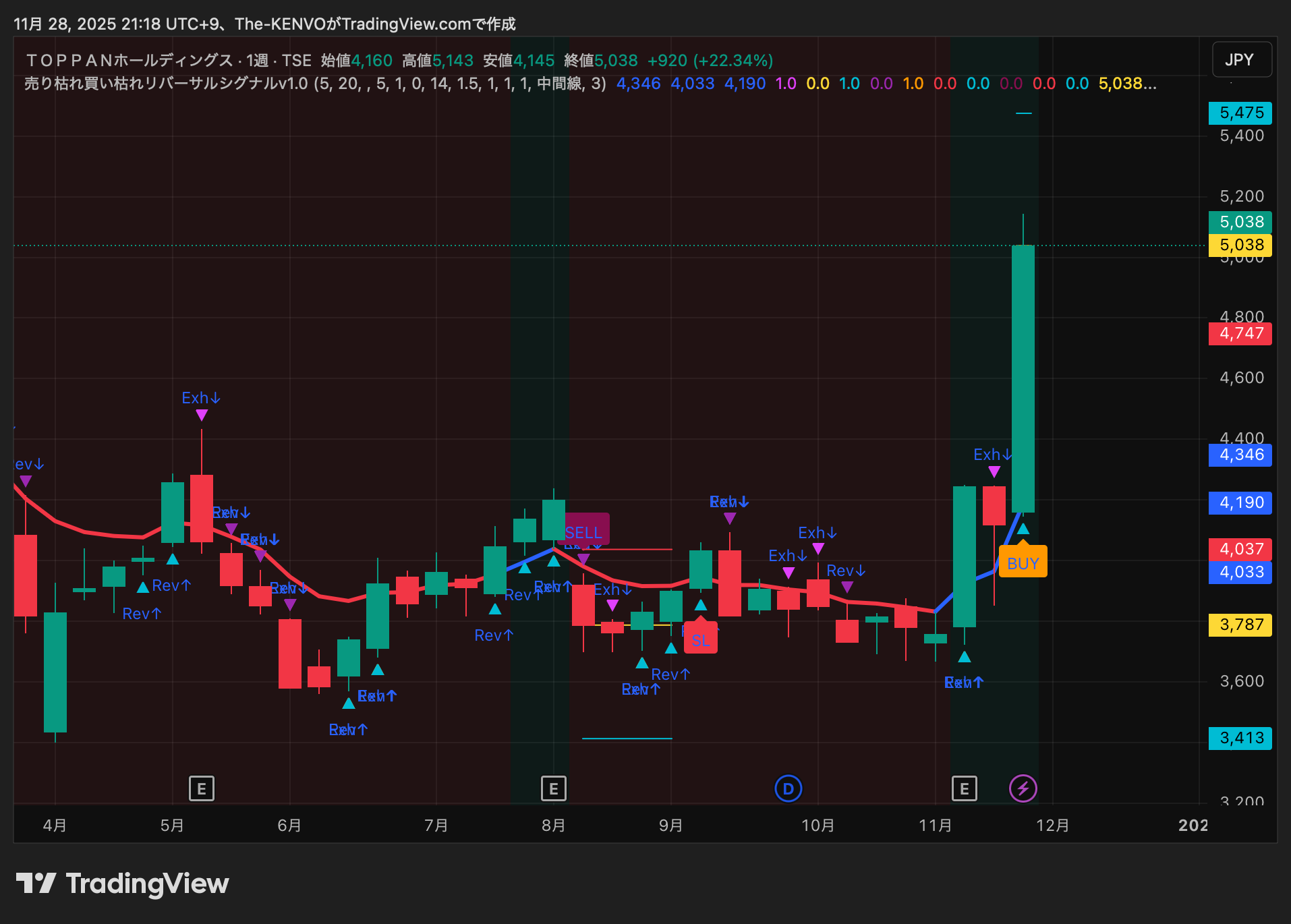This screenshot has height=924, width=1291.
Task: Click the 5月 time axis label
Action: coord(172,826)
